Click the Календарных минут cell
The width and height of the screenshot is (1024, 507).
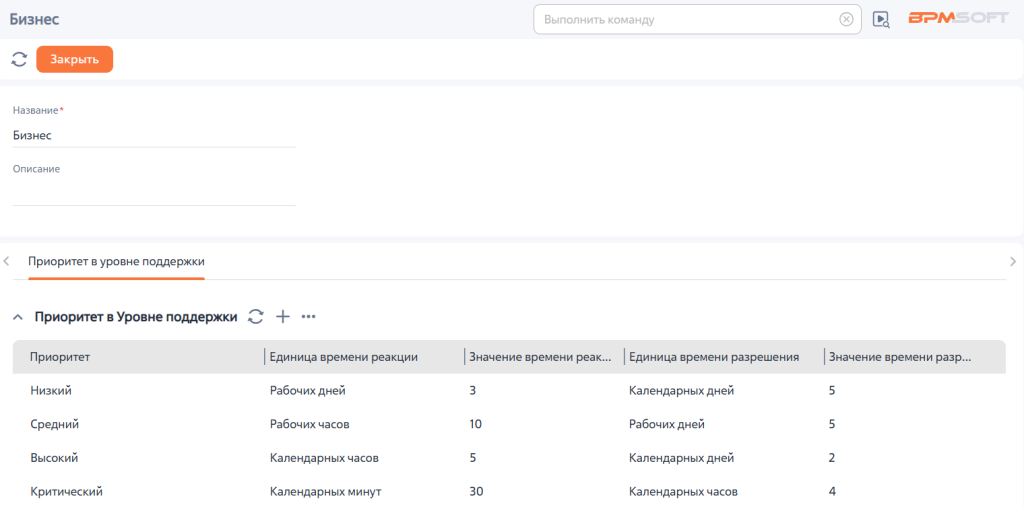coord(325,491)
